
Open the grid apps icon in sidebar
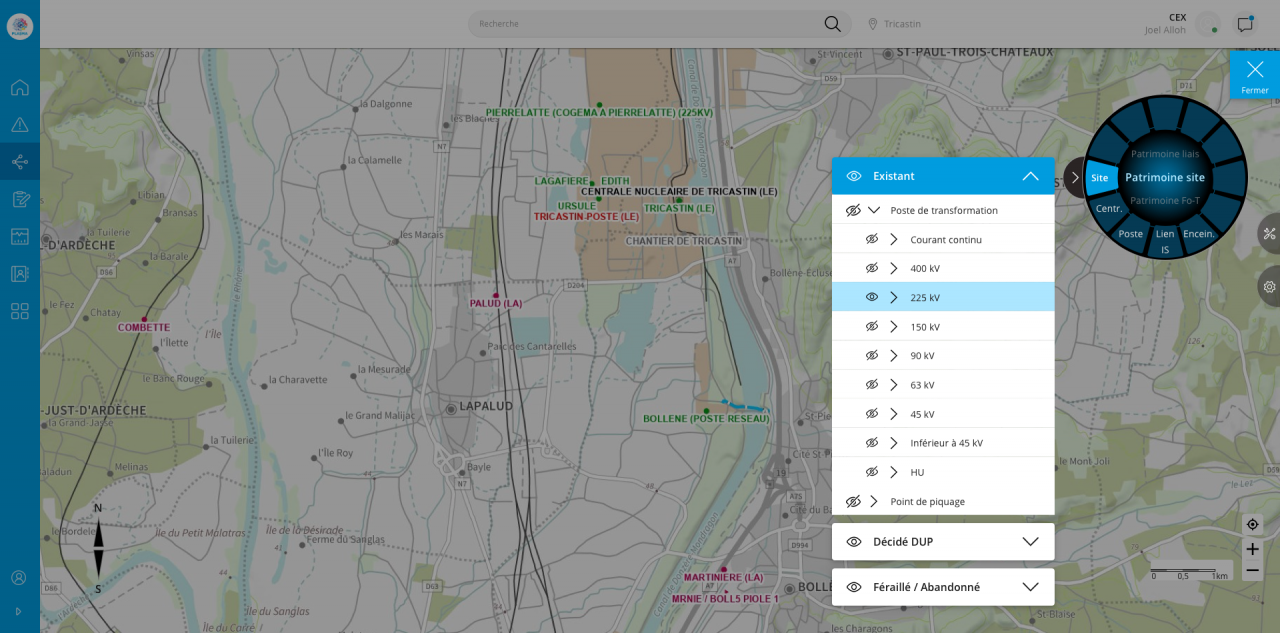tap(20, 311)
